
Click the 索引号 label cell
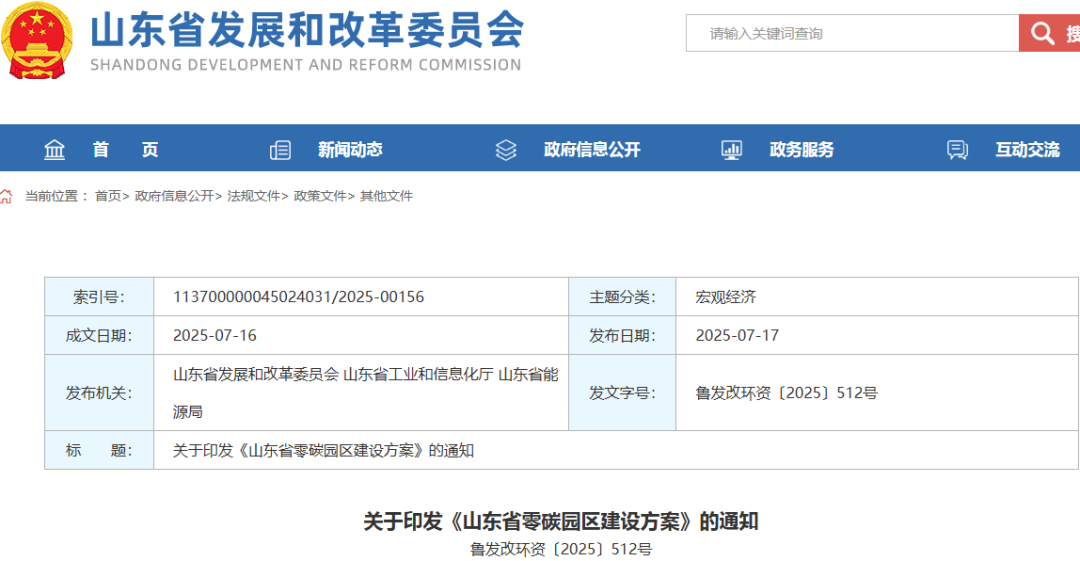(99, 297)
